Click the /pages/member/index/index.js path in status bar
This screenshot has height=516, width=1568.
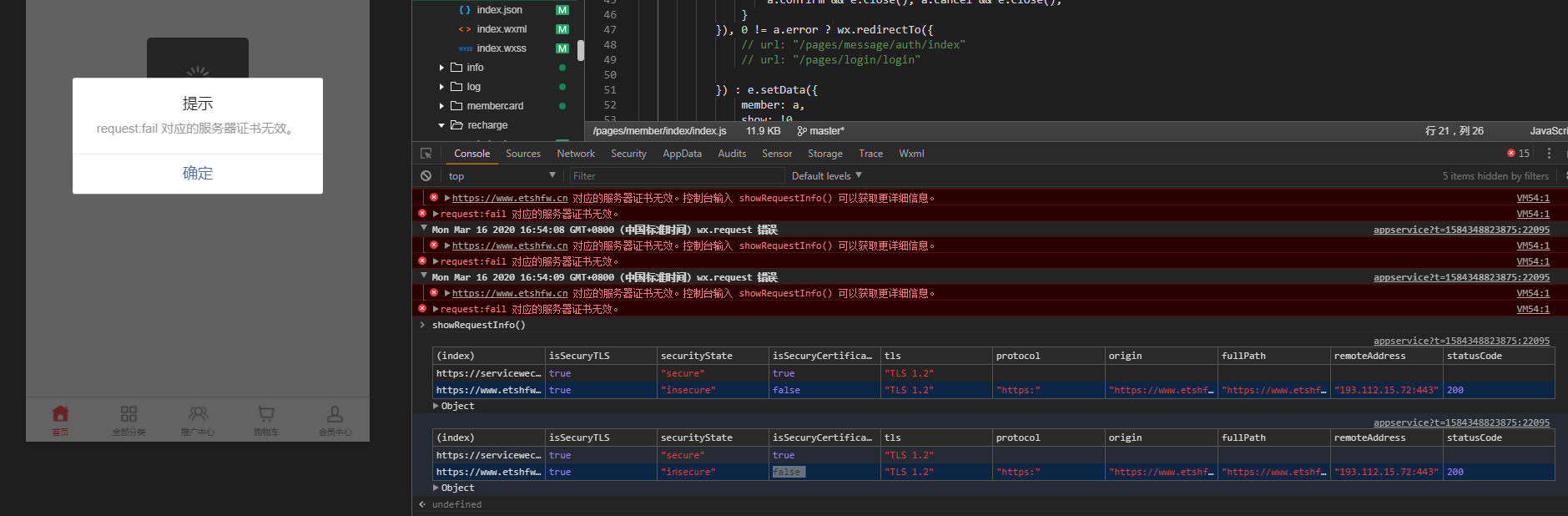point(659,131)
